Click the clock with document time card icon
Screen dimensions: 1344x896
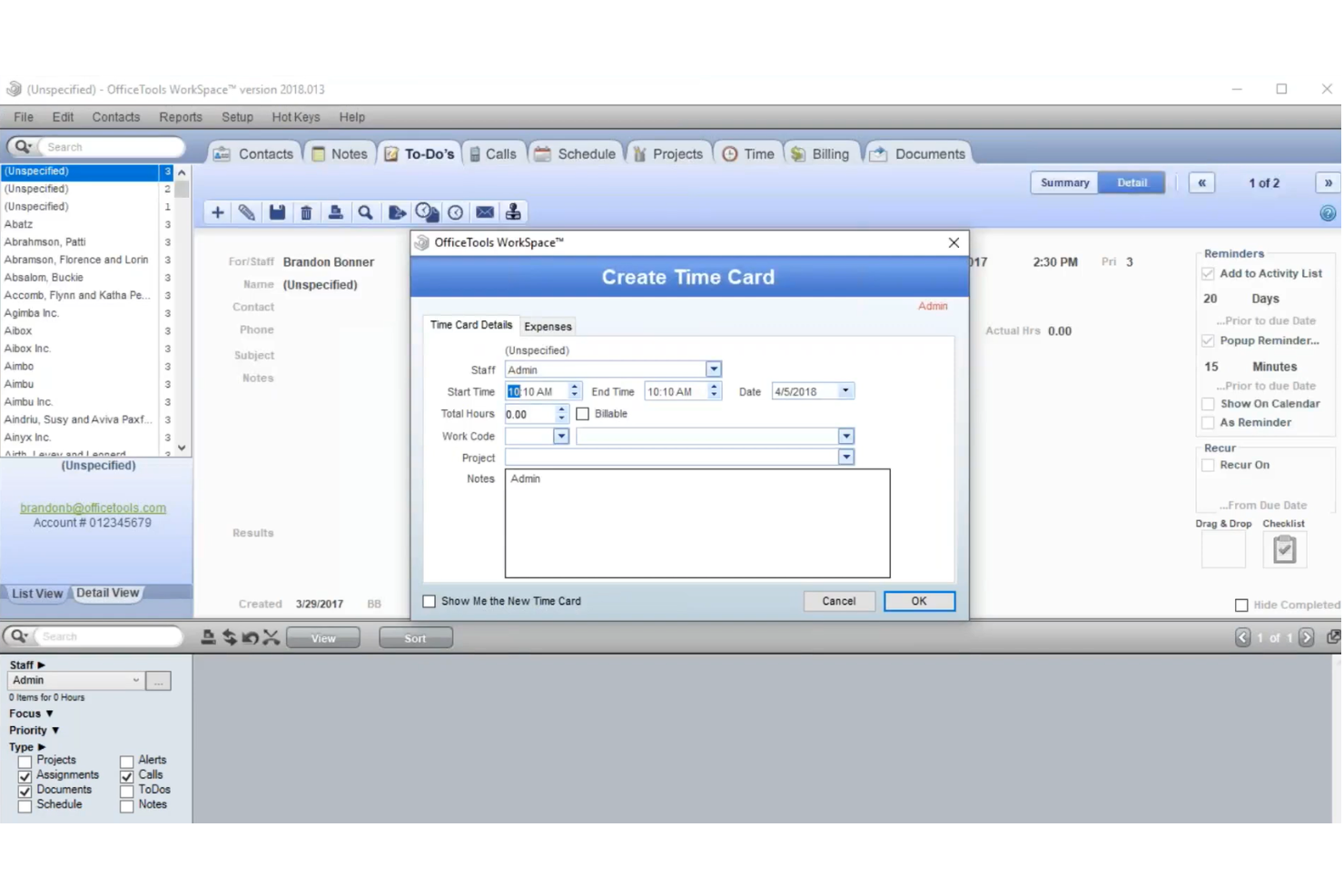tap(427, 212)
